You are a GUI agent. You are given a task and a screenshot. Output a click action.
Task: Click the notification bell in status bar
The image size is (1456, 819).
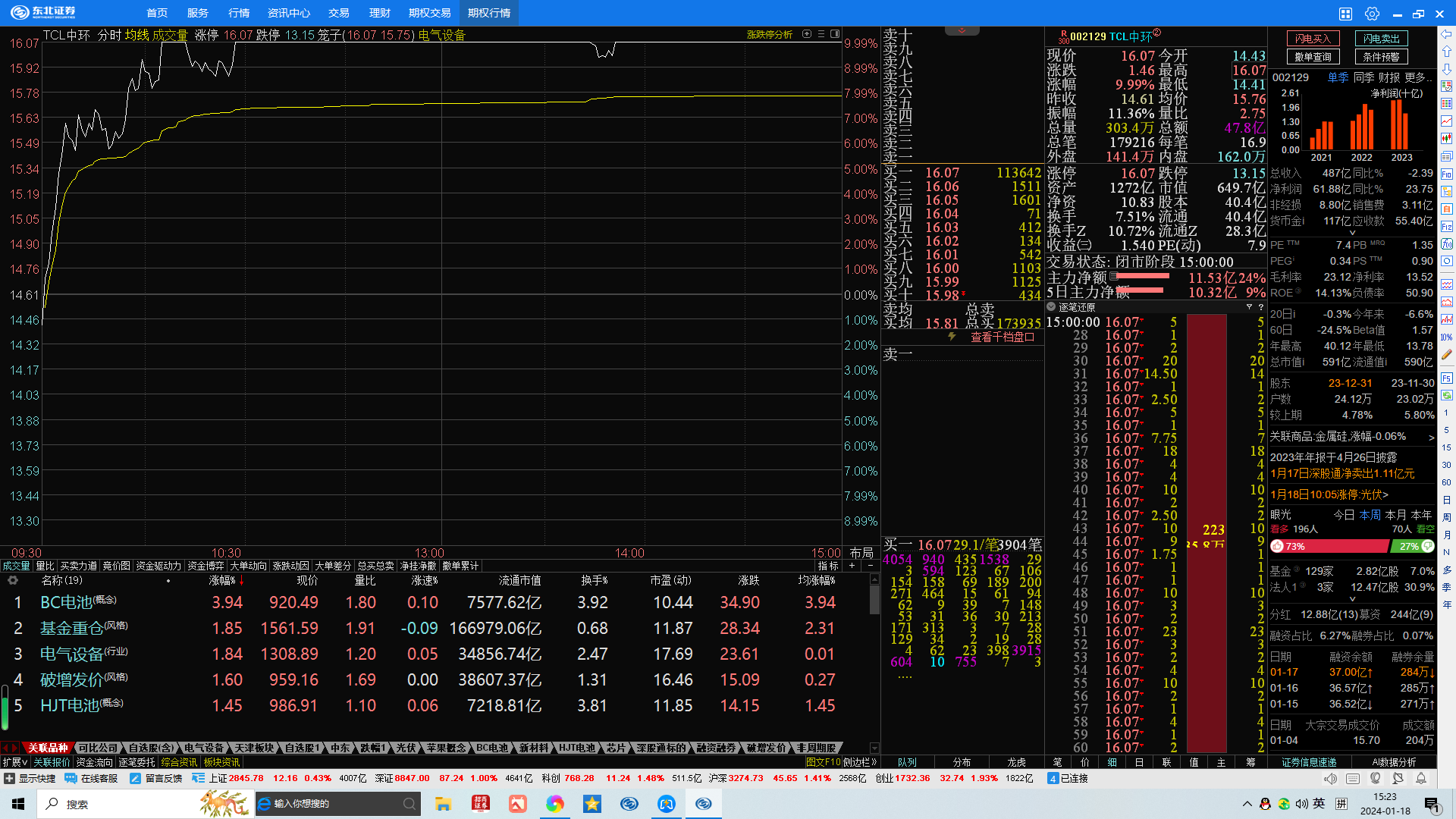(1421, 778)
